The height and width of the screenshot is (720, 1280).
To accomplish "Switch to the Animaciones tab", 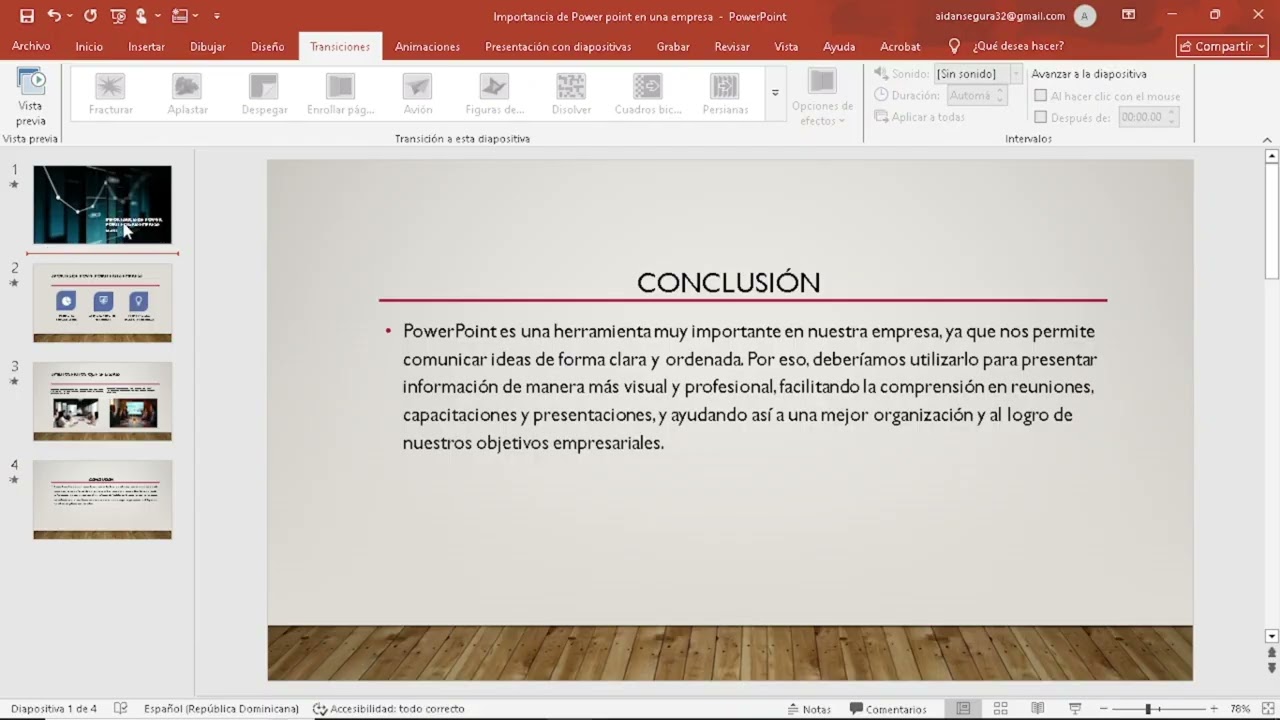I will click(x=427, y=46).
